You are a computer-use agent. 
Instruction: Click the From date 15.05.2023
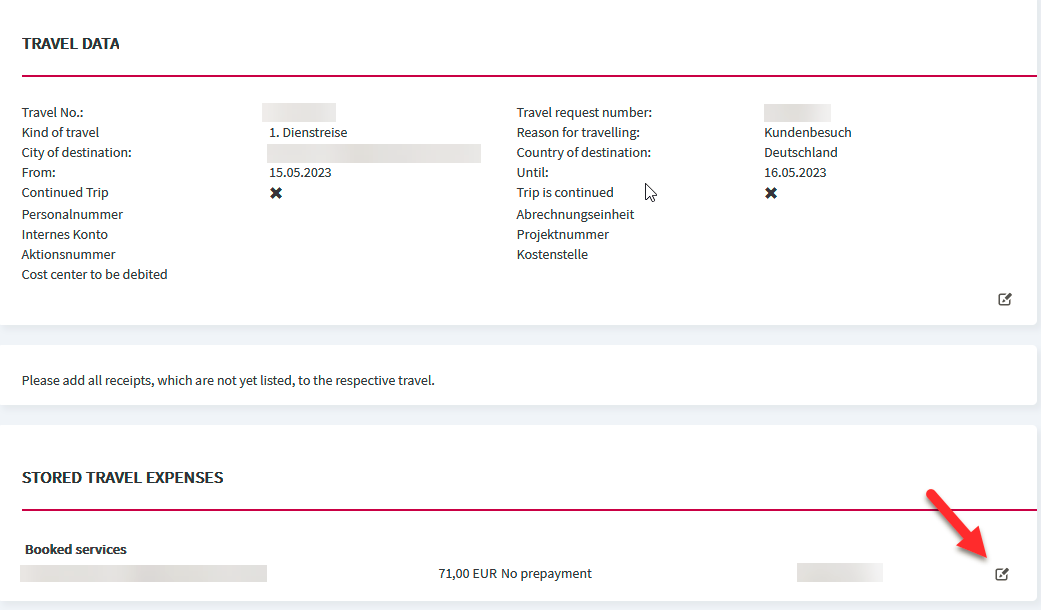300,173
